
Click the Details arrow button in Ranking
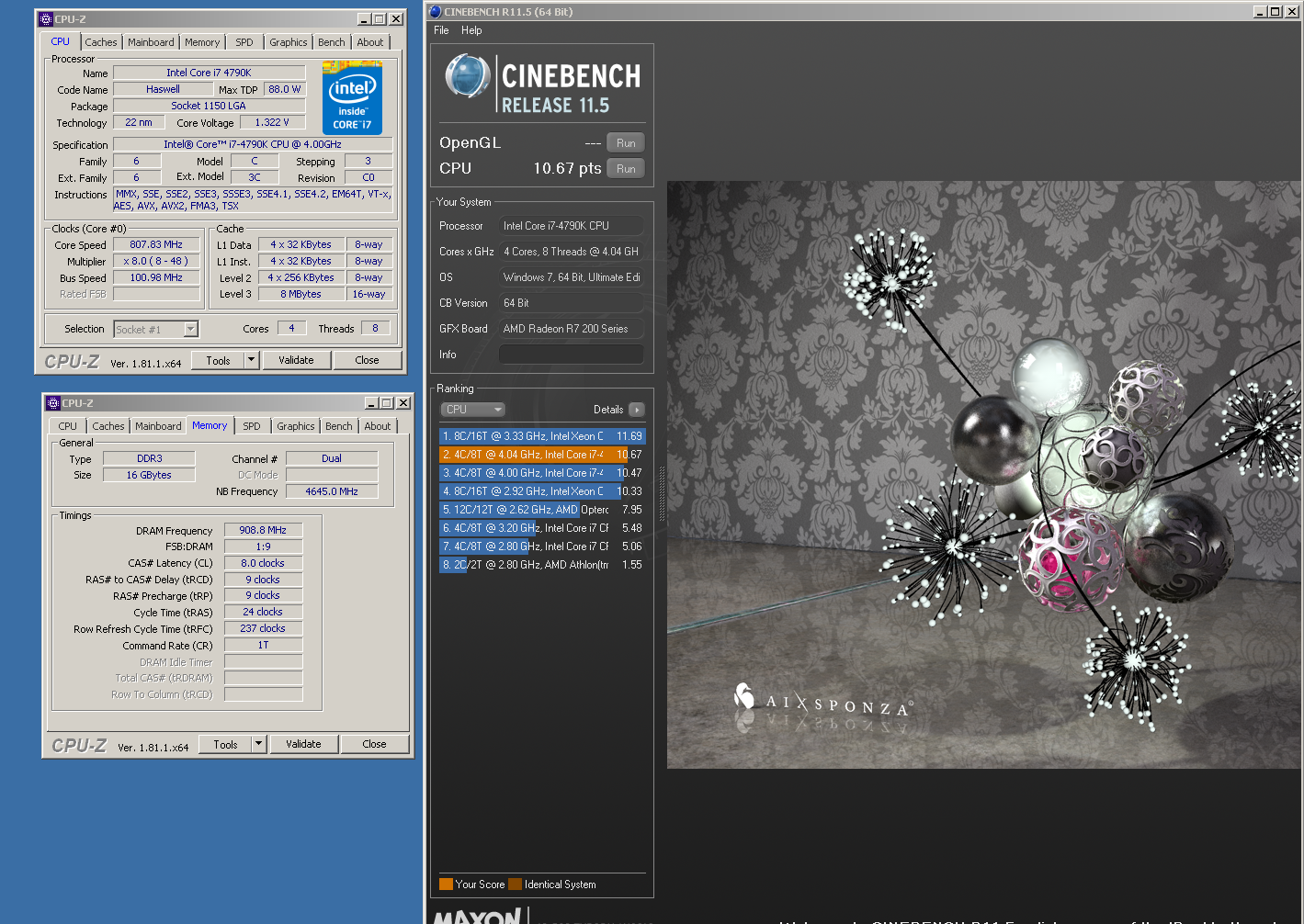pos(637,410)
